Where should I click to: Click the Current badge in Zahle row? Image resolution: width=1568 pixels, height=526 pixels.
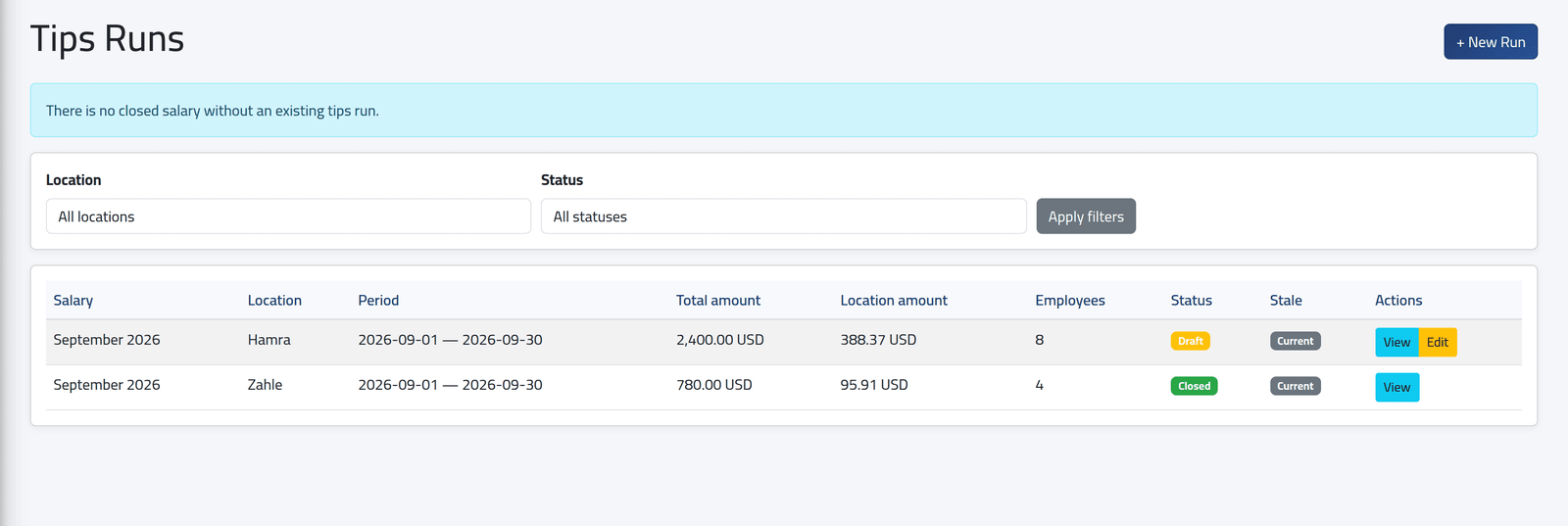(x=1295, y=386)
